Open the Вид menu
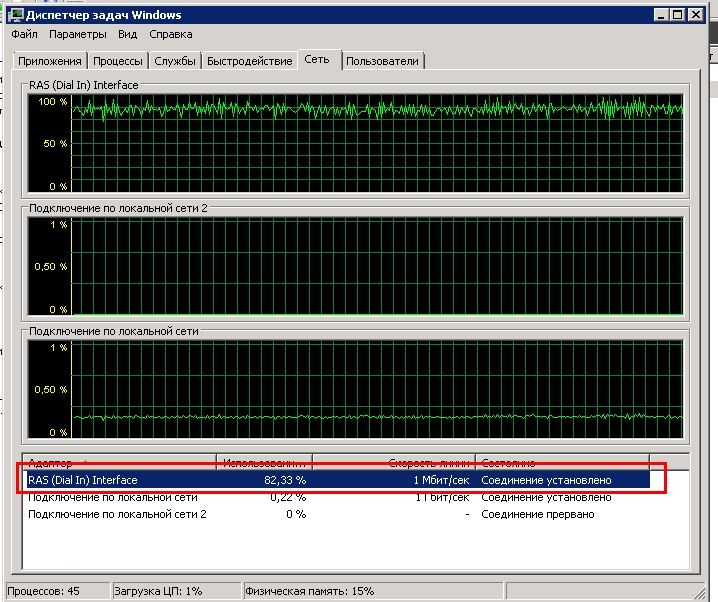This screenshot has width=718, height=602. 127,34
